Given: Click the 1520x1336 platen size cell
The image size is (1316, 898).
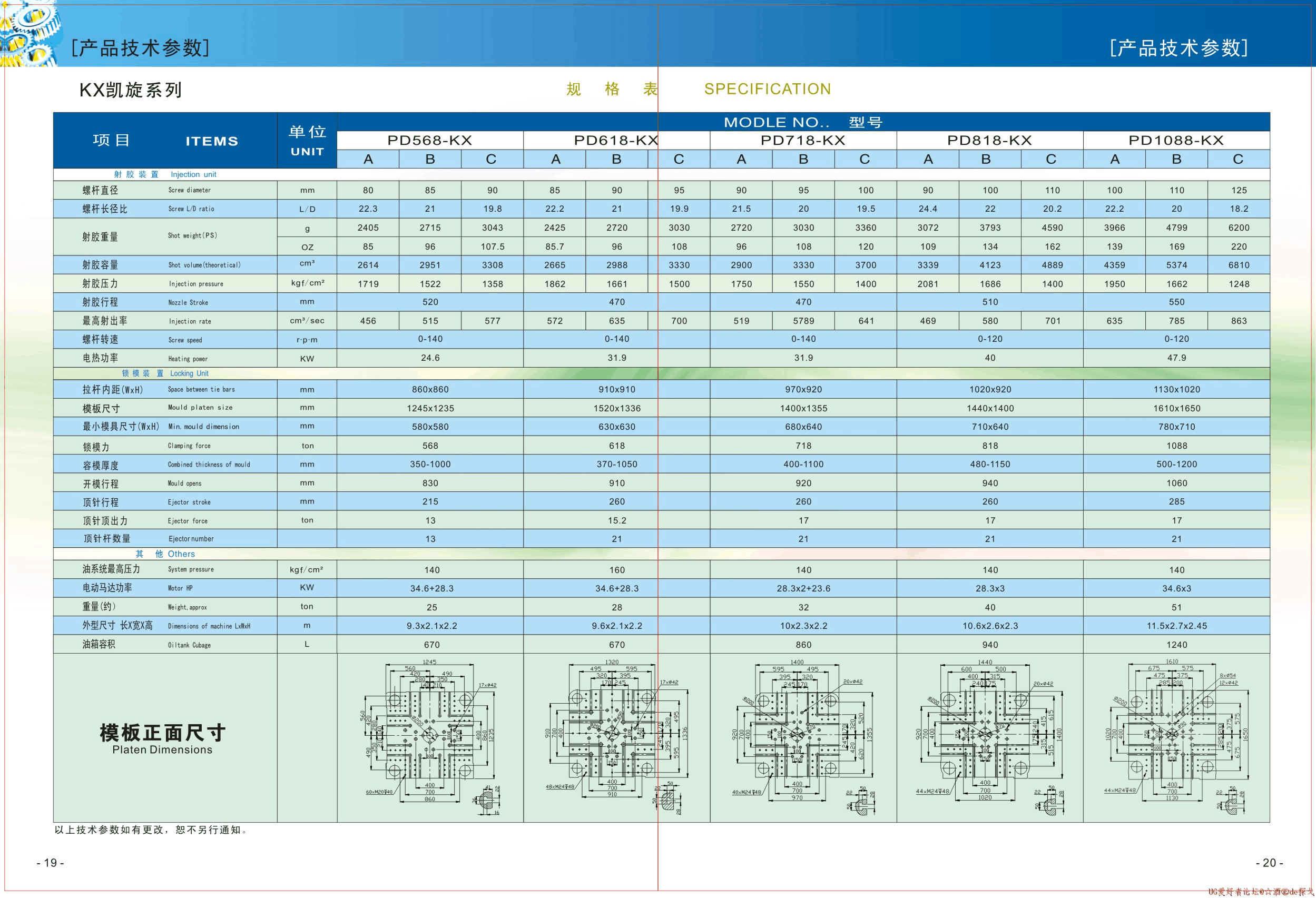Looking at the screenshot, I should (x=617, y=408).
